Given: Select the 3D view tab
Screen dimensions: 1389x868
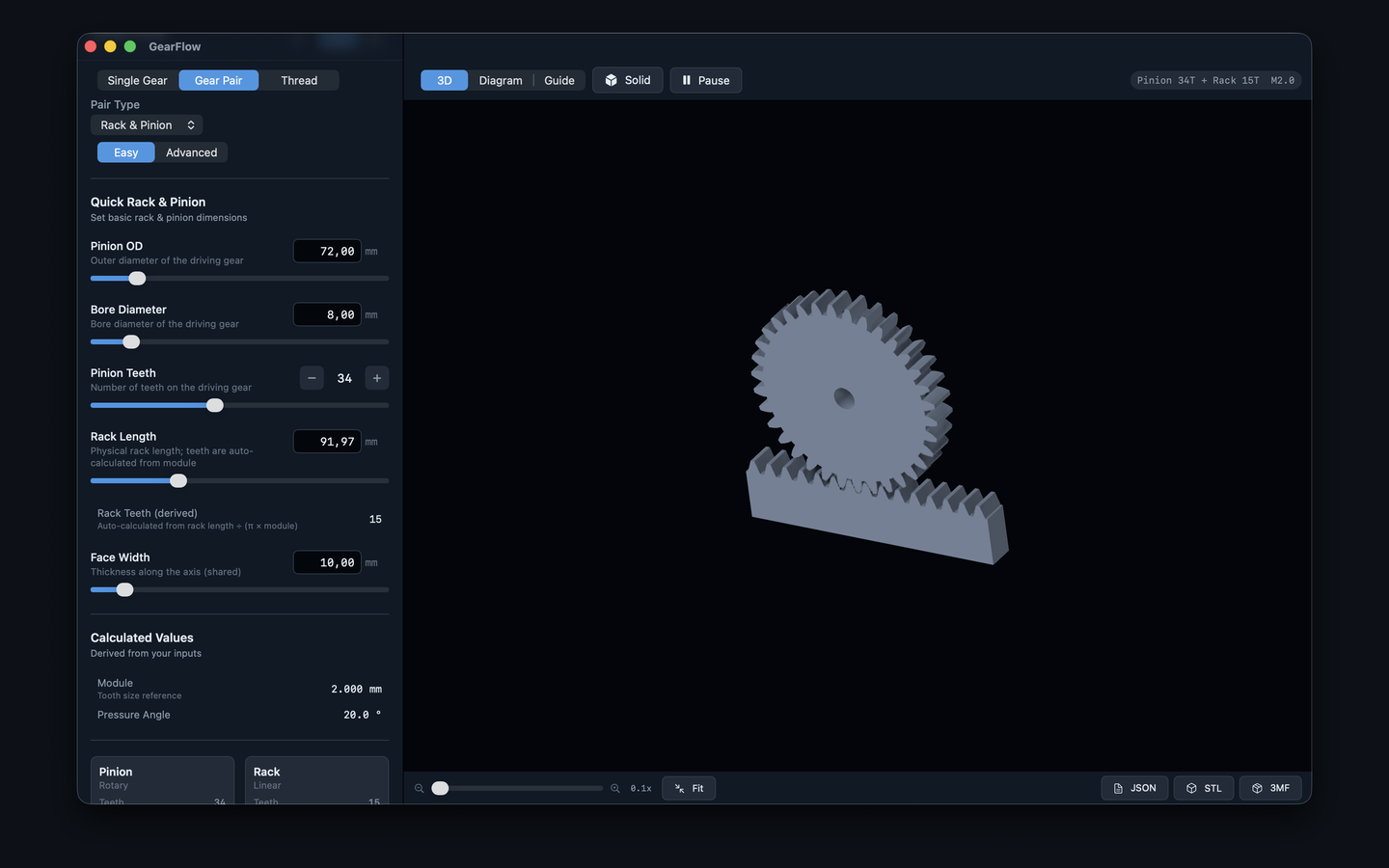Looking at the screenshot, I should 444,80.
